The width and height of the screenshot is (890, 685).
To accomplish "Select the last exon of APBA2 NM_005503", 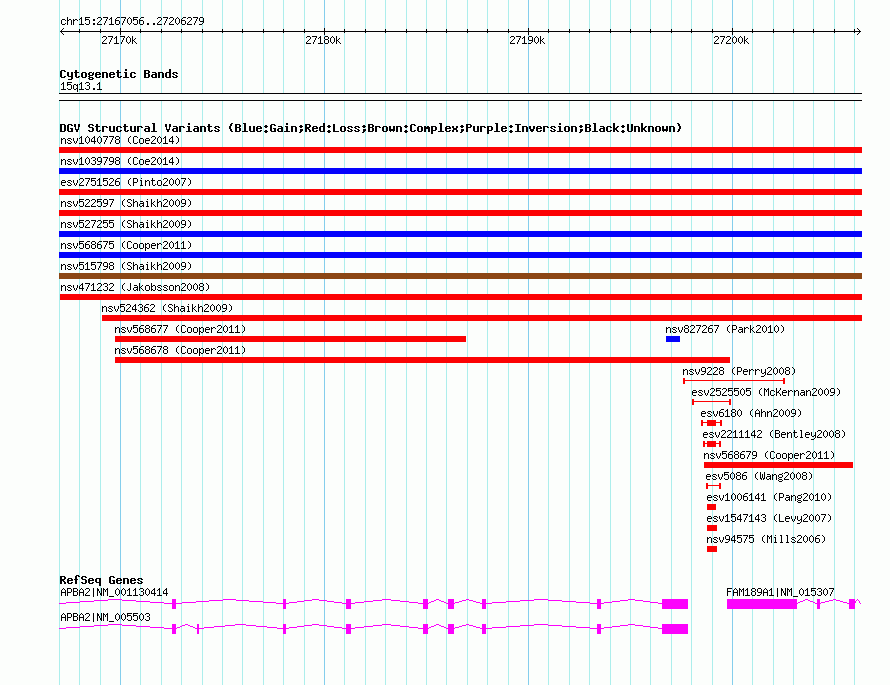I will point(675,629).
